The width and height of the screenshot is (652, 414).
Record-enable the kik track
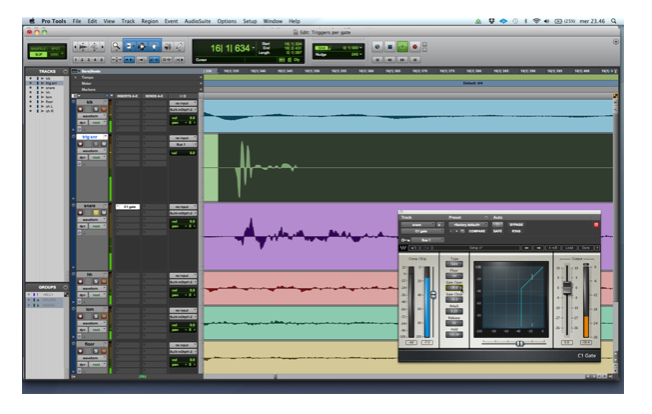[80, 109]
